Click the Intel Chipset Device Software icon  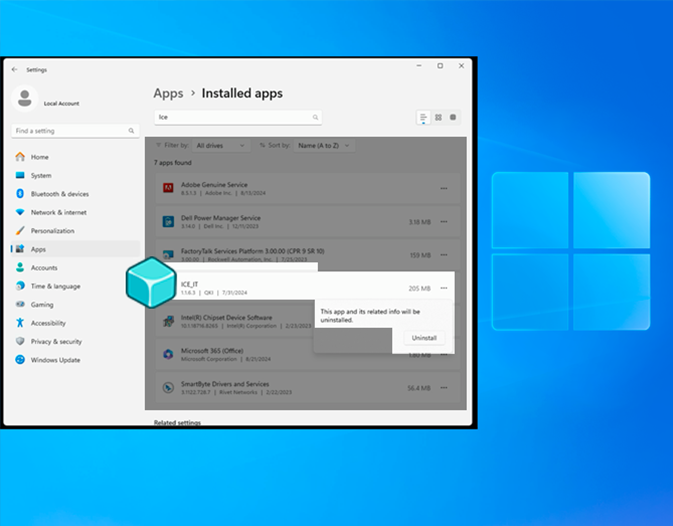(x=168, y=321)
